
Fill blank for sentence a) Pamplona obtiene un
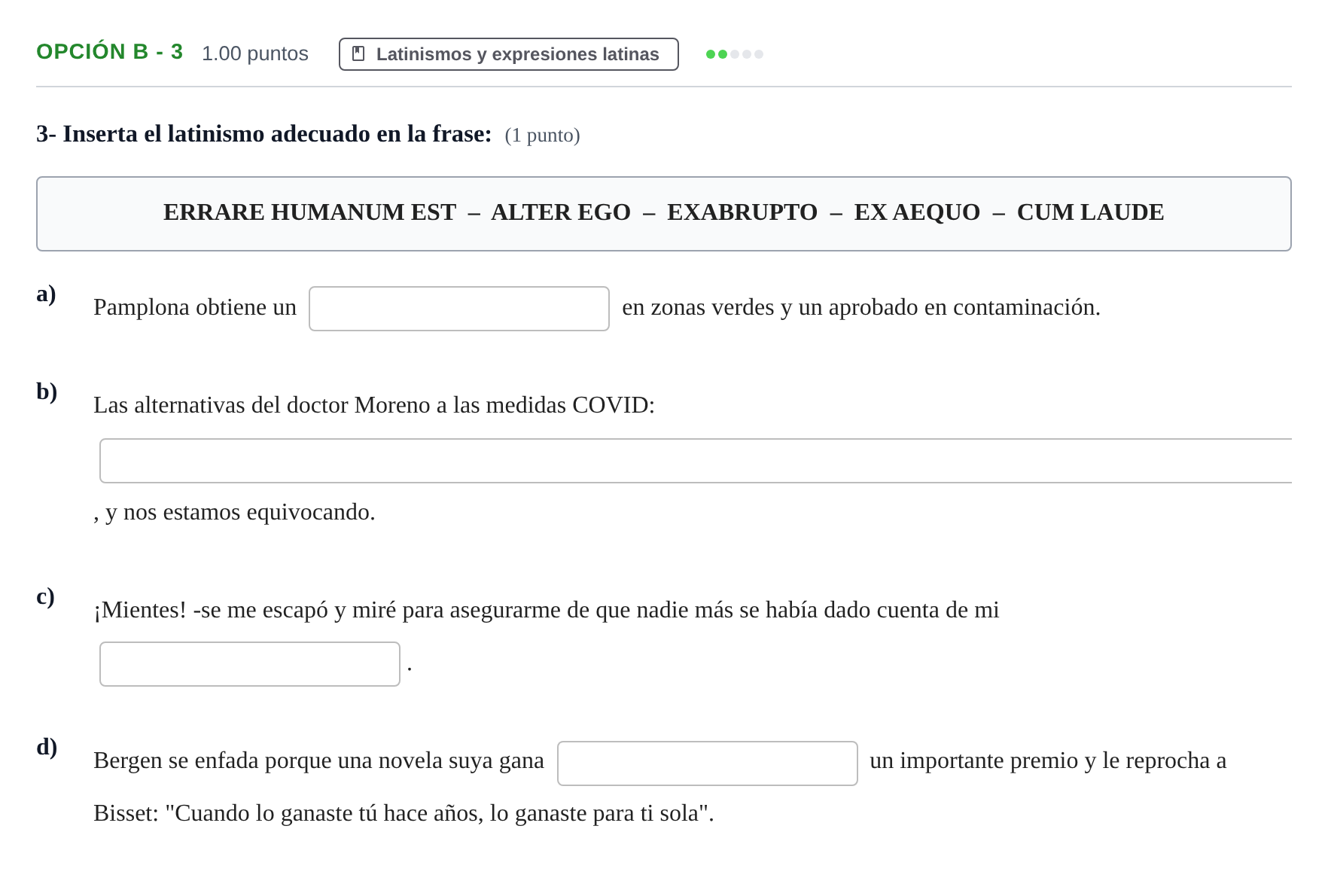459,309
